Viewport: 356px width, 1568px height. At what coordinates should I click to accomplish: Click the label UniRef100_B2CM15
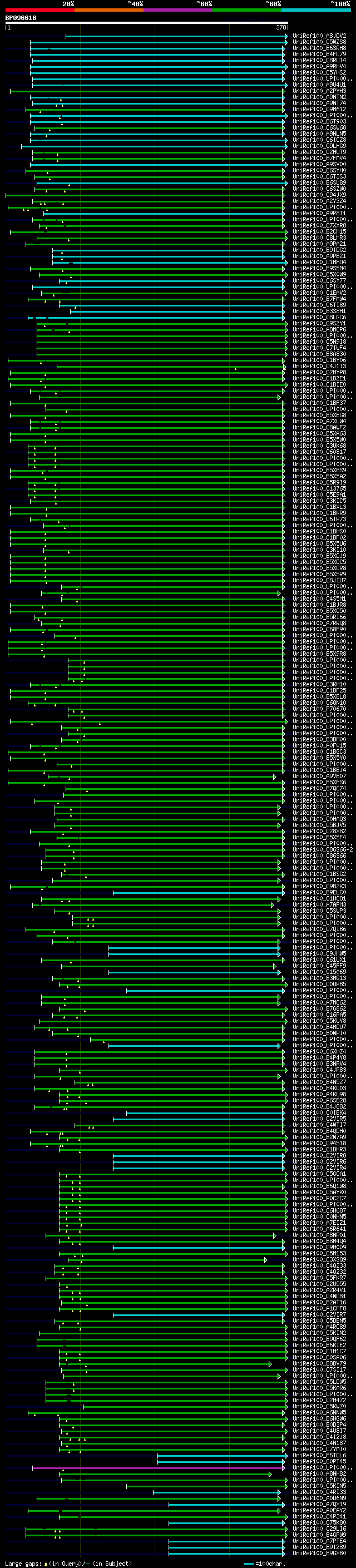coord(319,232)
